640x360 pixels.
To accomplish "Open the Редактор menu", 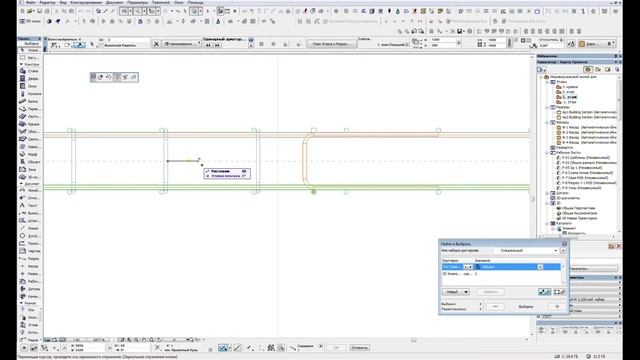I will click(x=47, y=2).
